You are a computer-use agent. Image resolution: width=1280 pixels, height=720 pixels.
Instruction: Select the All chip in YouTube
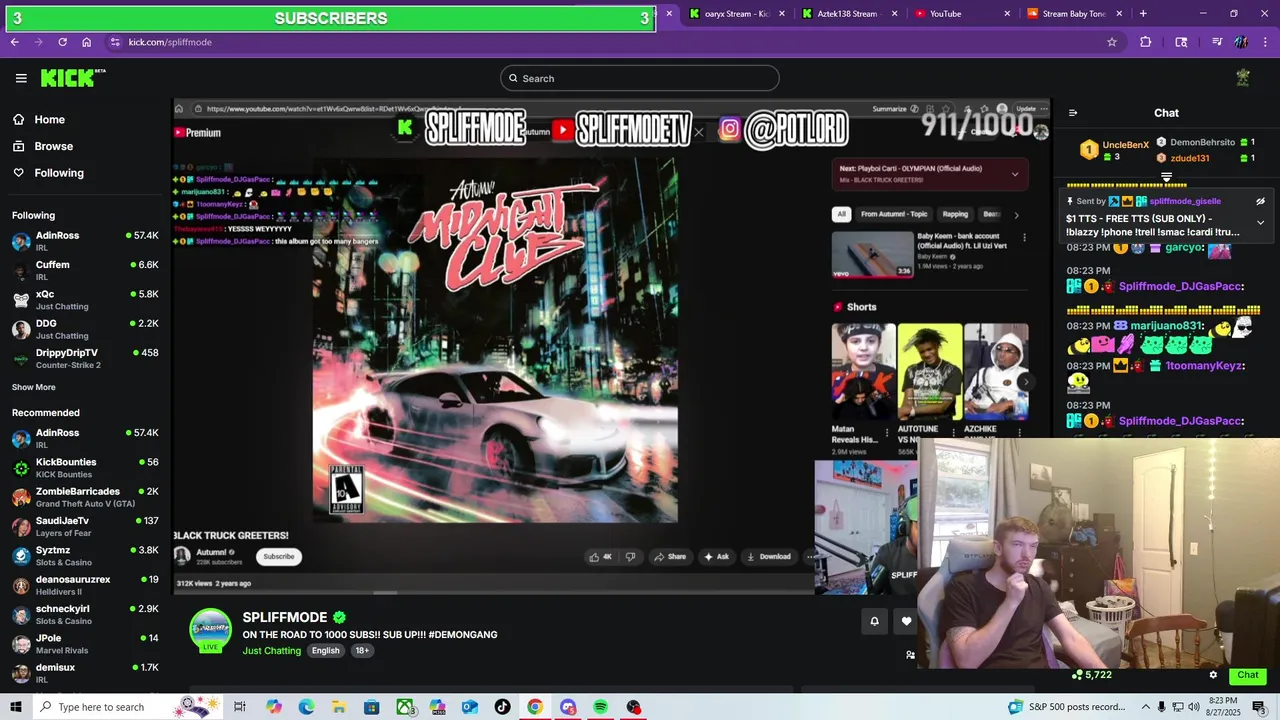pyautogui.click(x=842, y=214)
